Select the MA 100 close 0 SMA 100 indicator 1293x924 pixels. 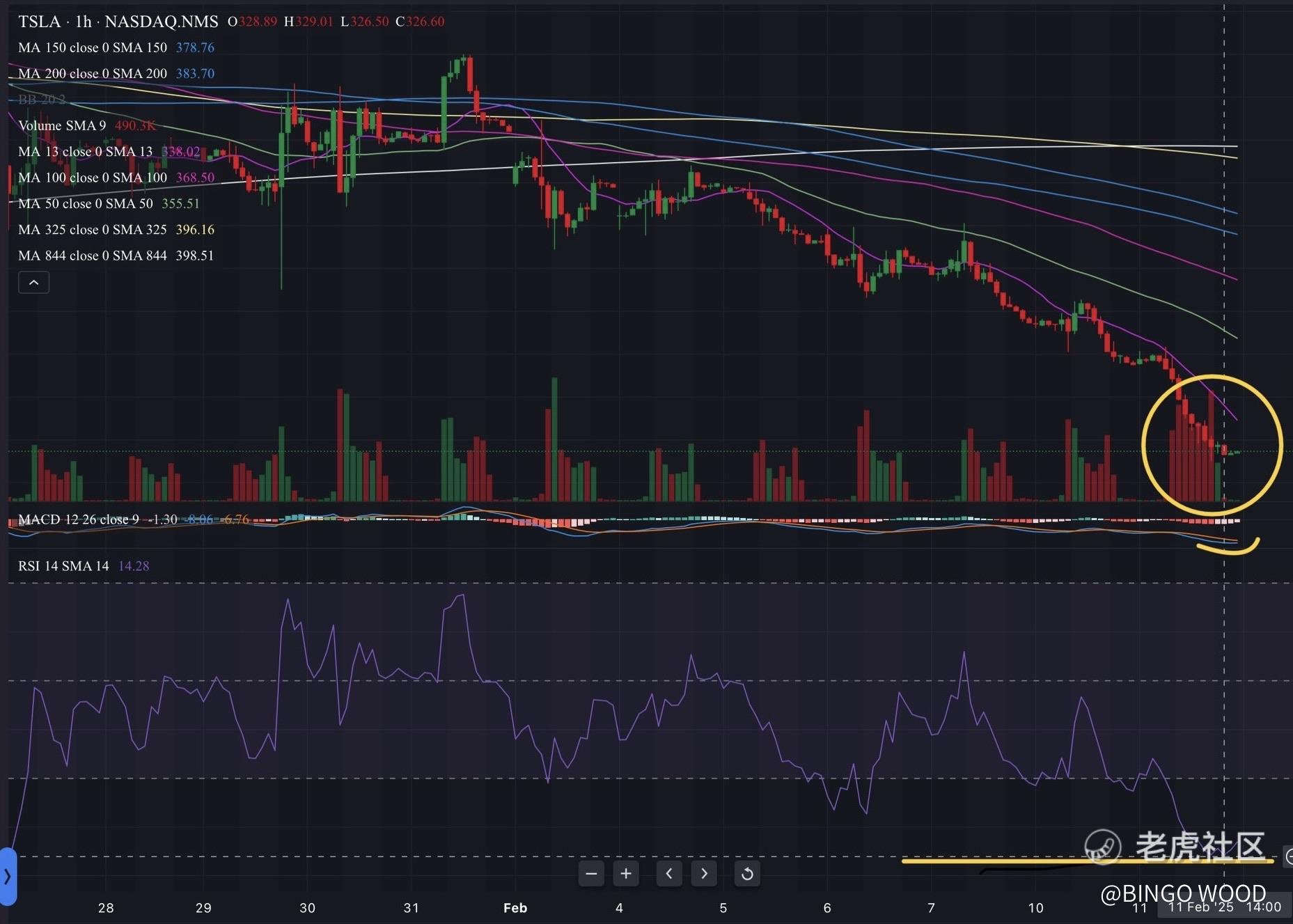point(93,178)
